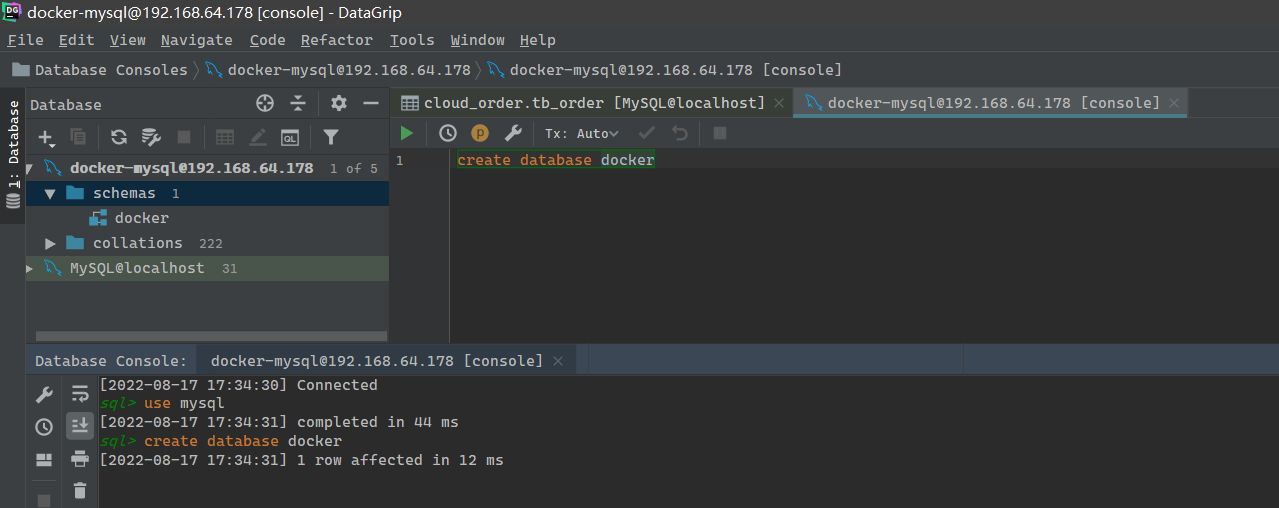
Task: Clear output with the trash icon
Action: click(x=80, y=491)
